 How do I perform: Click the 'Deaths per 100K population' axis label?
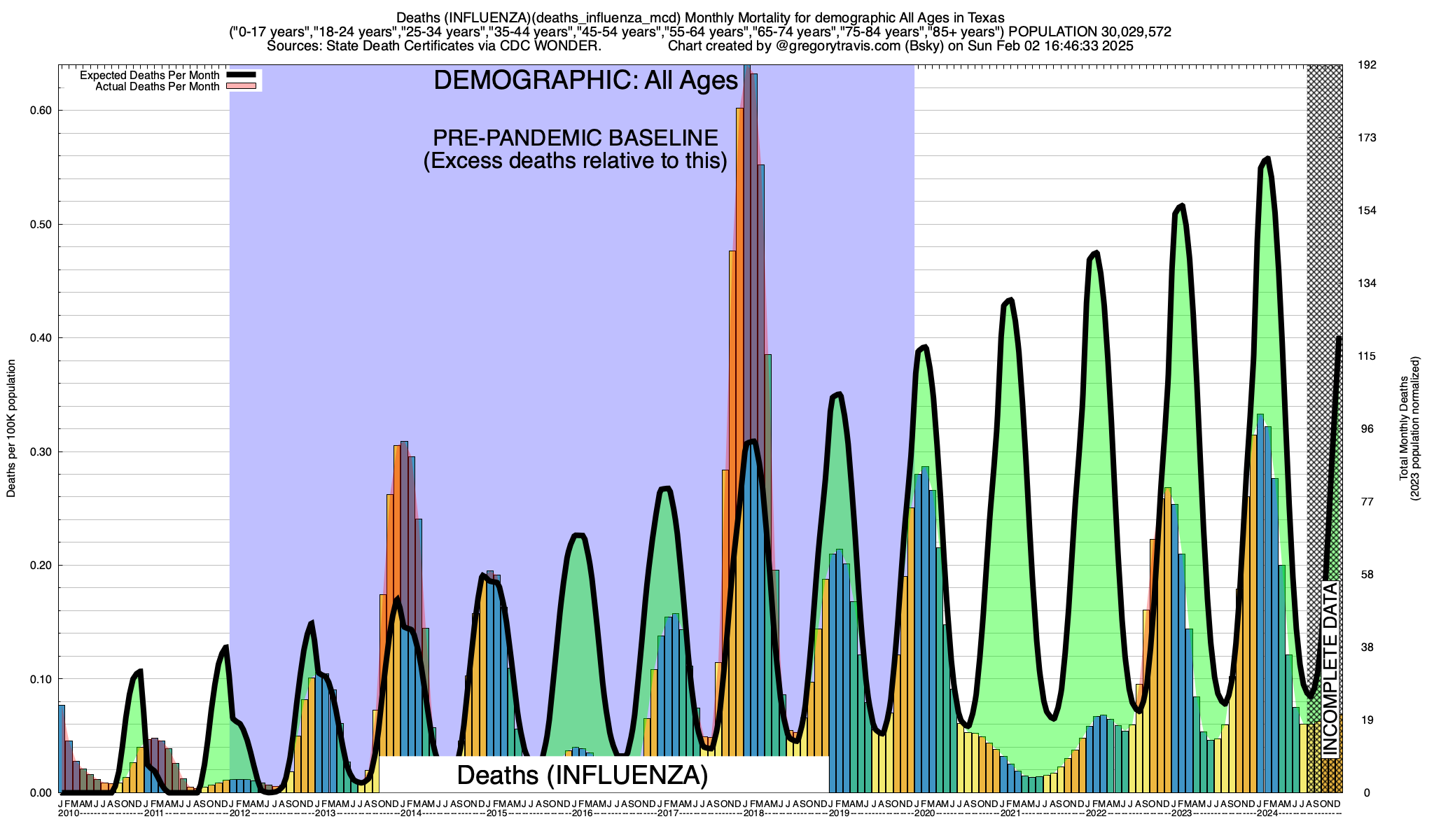click(11, 428)
